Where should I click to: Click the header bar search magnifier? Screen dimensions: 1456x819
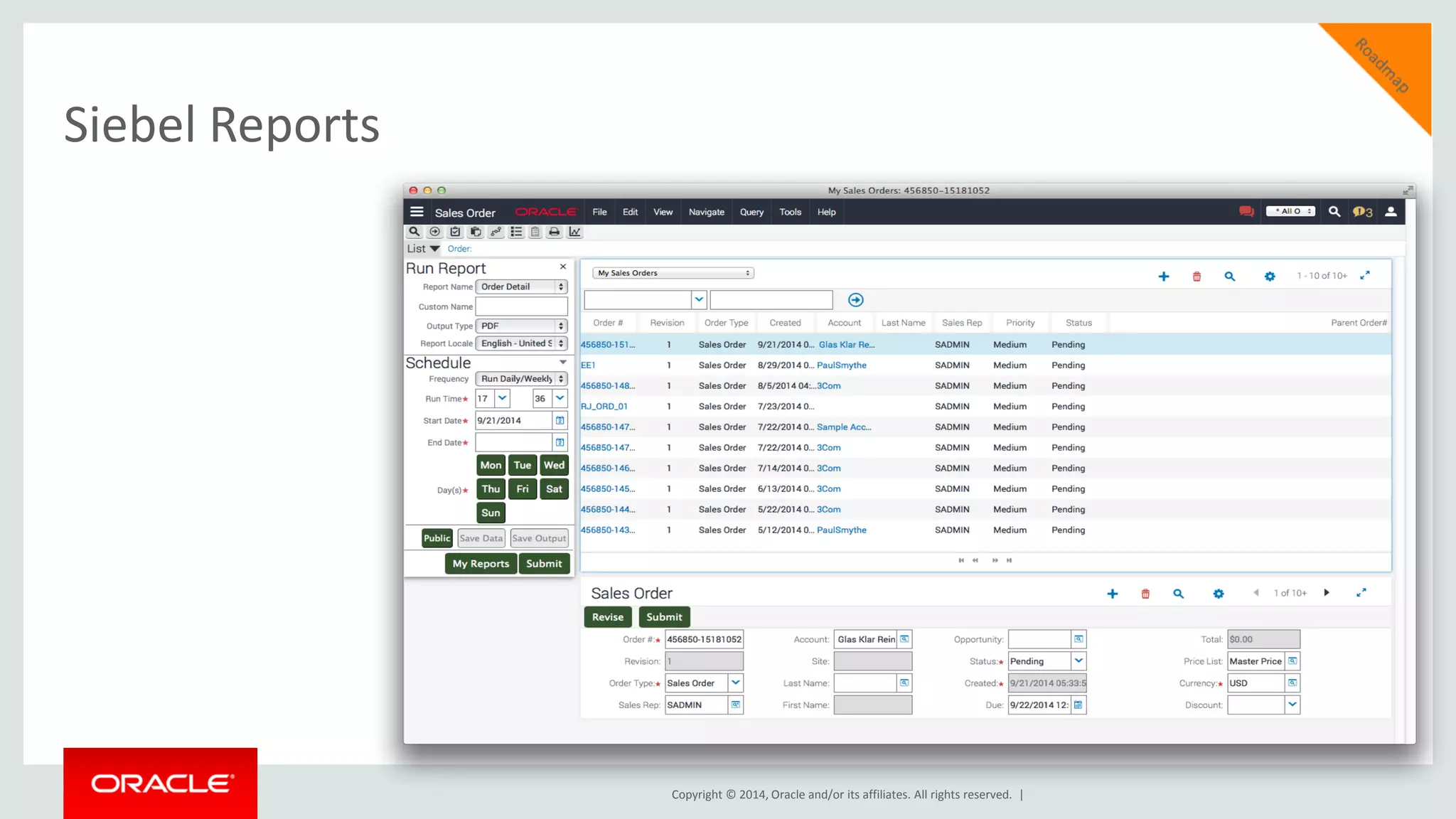tap(1334, 212)
